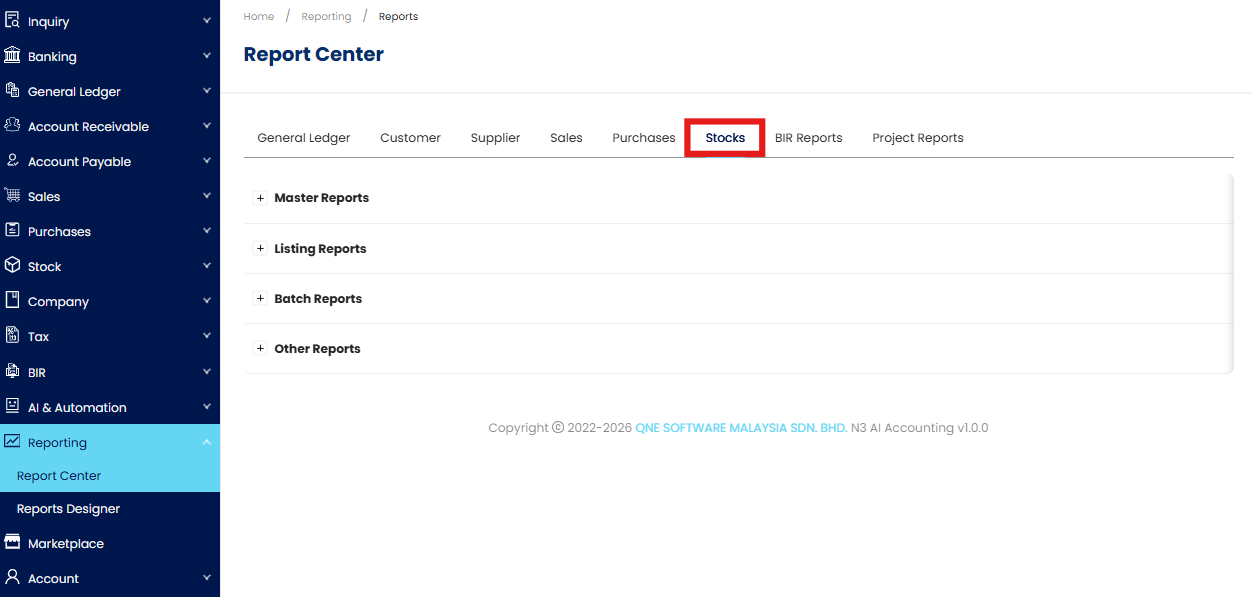The image size is (1252, 597).
Task: Click the Account person icon
Action: (12, 577)
